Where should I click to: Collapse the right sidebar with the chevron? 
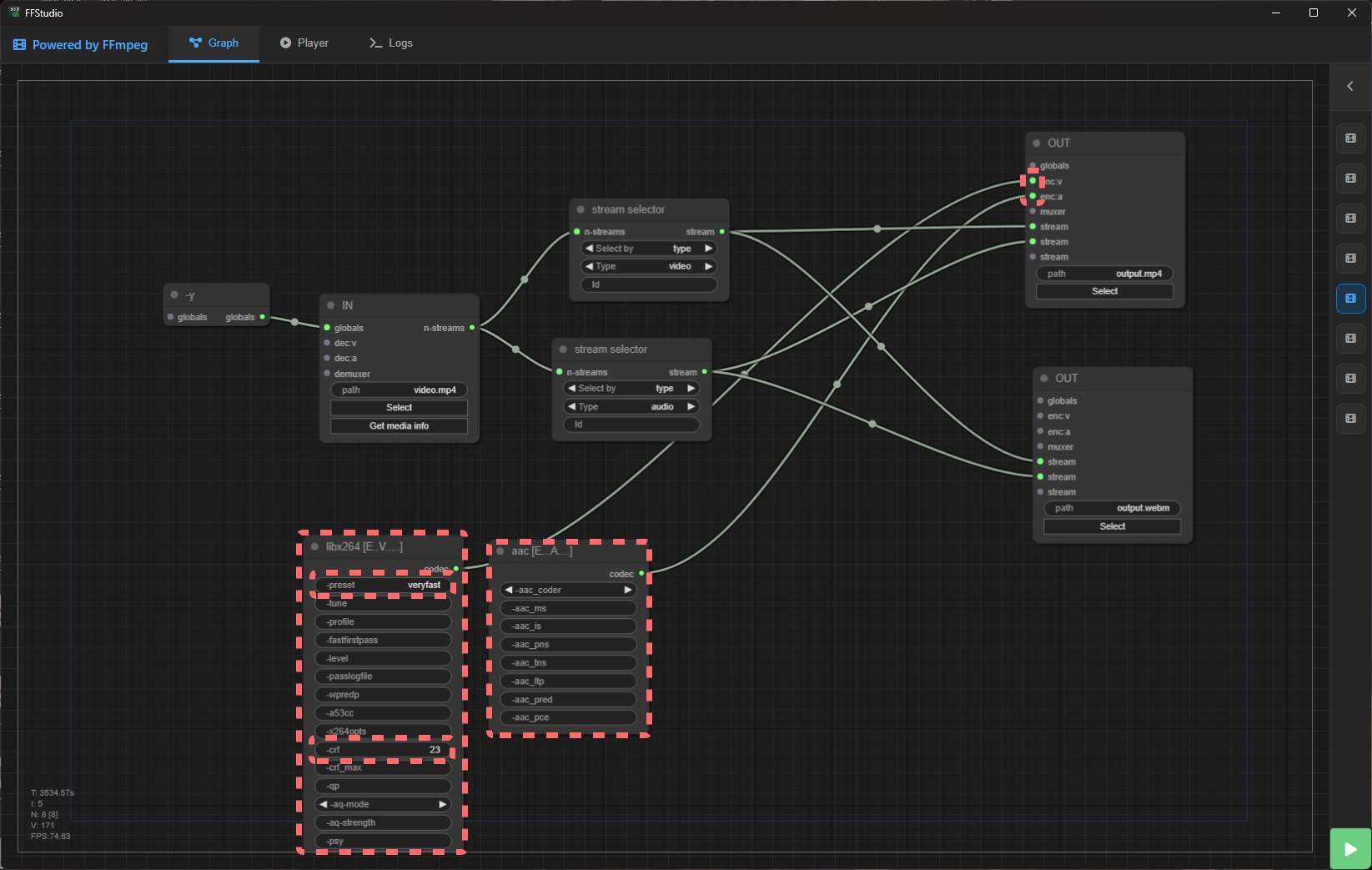1350,86
